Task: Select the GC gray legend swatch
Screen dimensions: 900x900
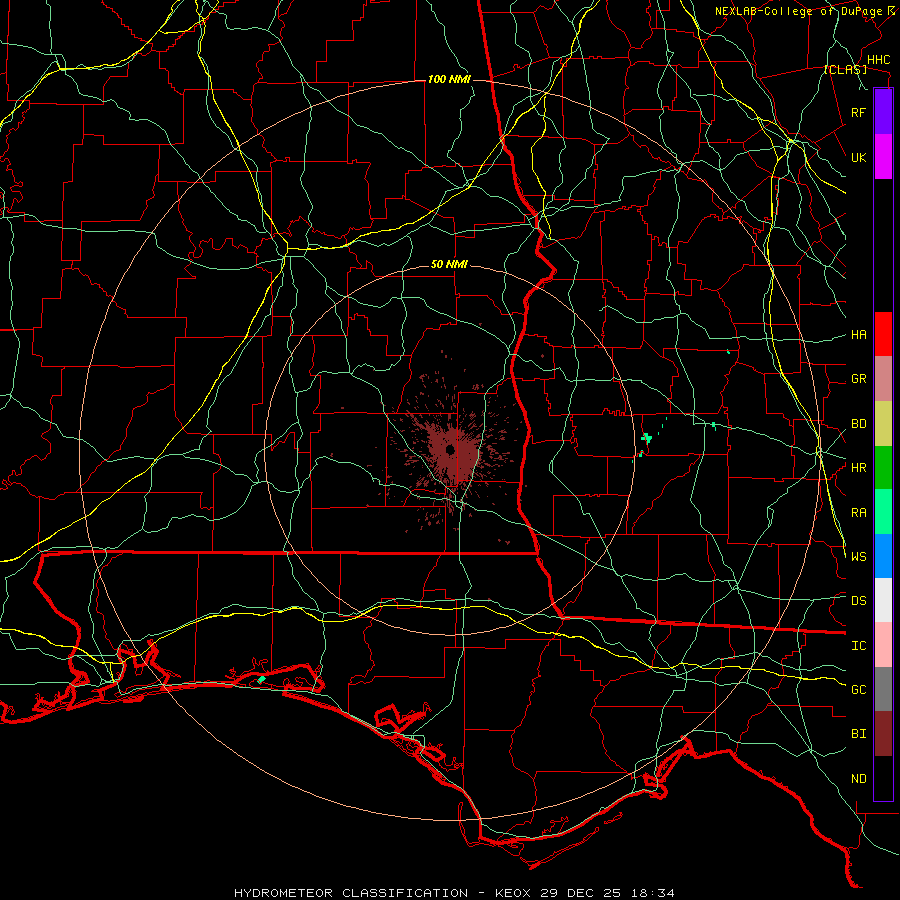Action: click(883, 689)
